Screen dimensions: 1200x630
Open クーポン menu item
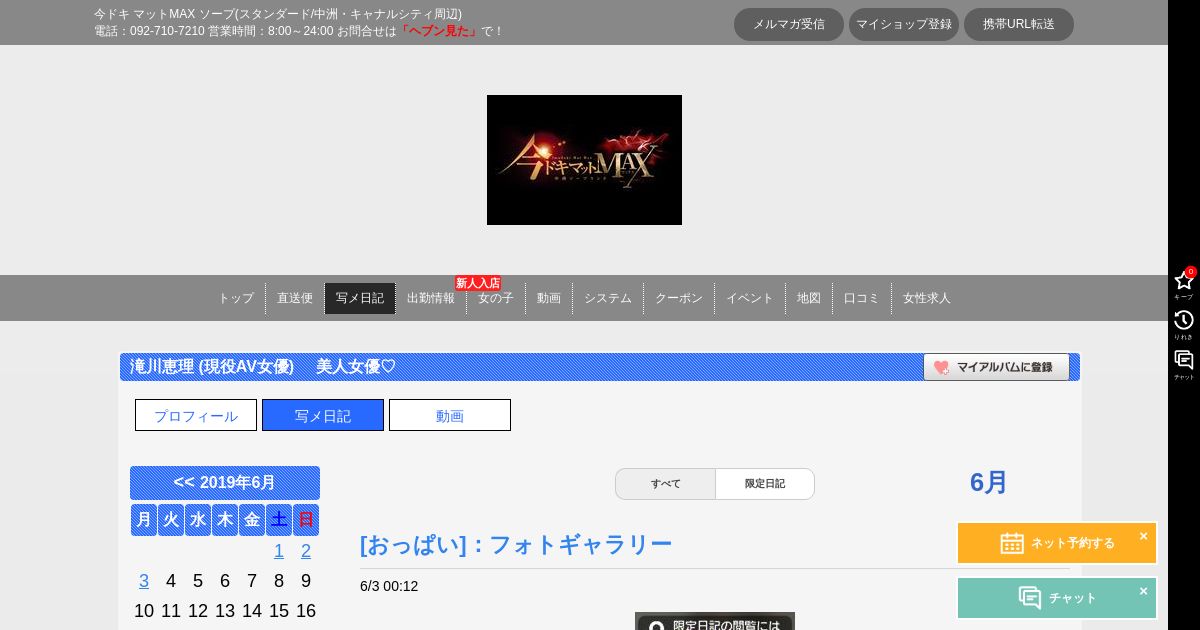pyautogui.click(x=679, y=298)
